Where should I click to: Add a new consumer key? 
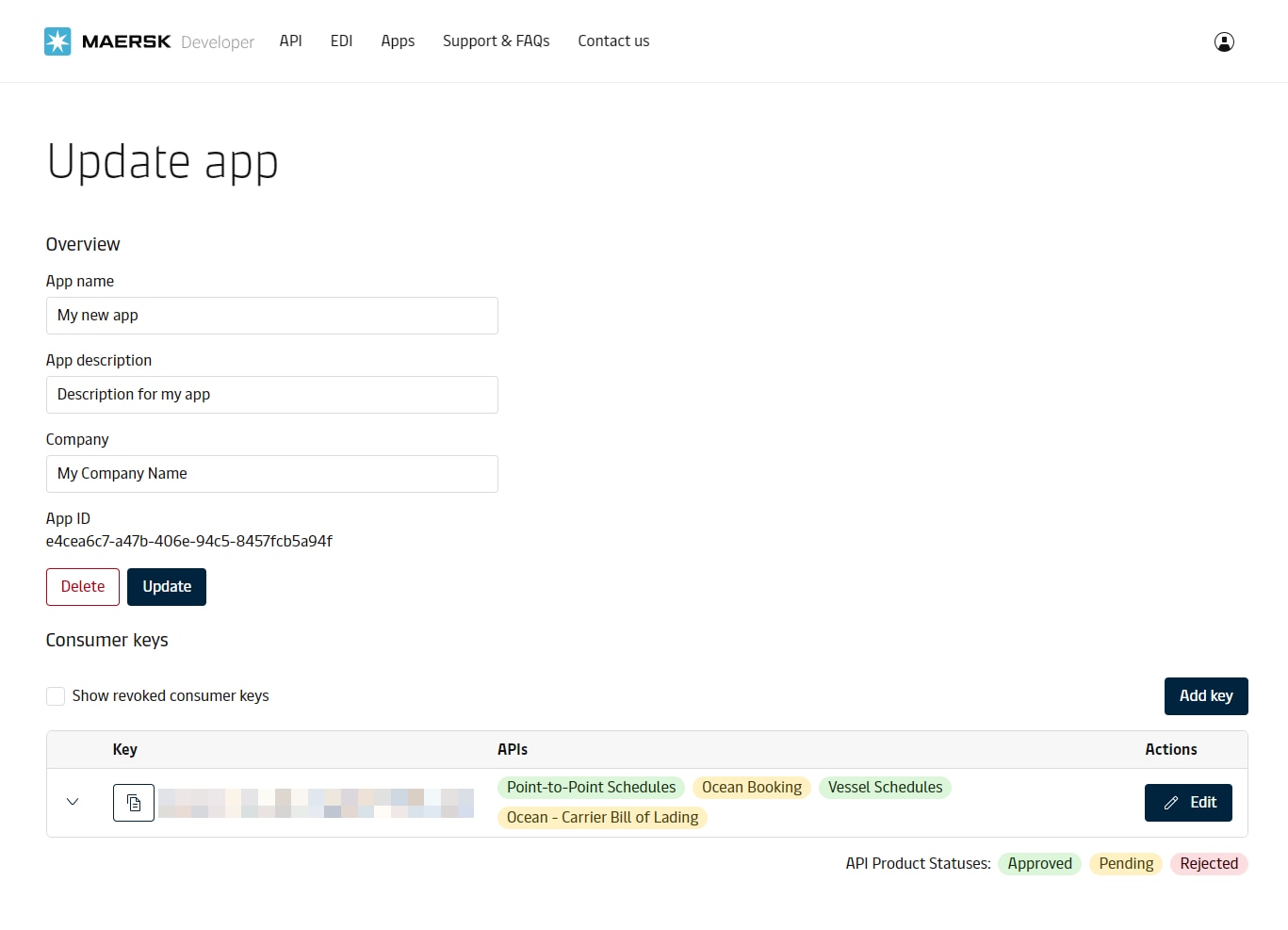click(1206, 696)
